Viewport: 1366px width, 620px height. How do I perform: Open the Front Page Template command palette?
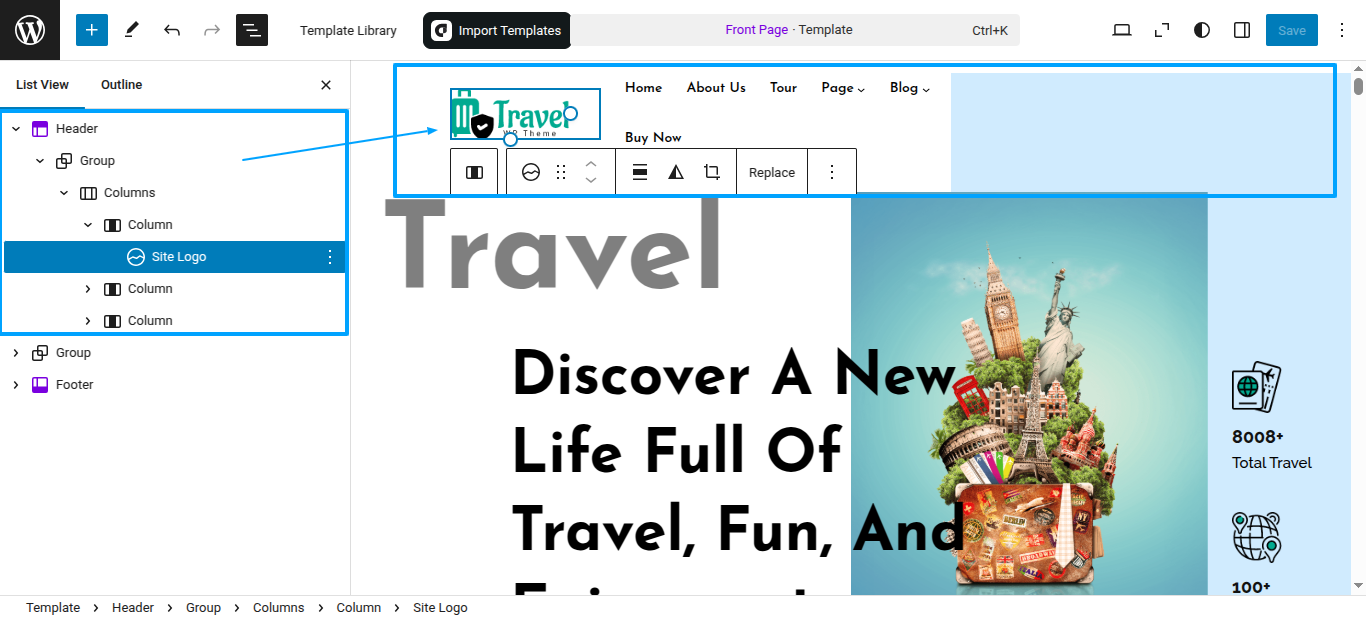[795, 30]
